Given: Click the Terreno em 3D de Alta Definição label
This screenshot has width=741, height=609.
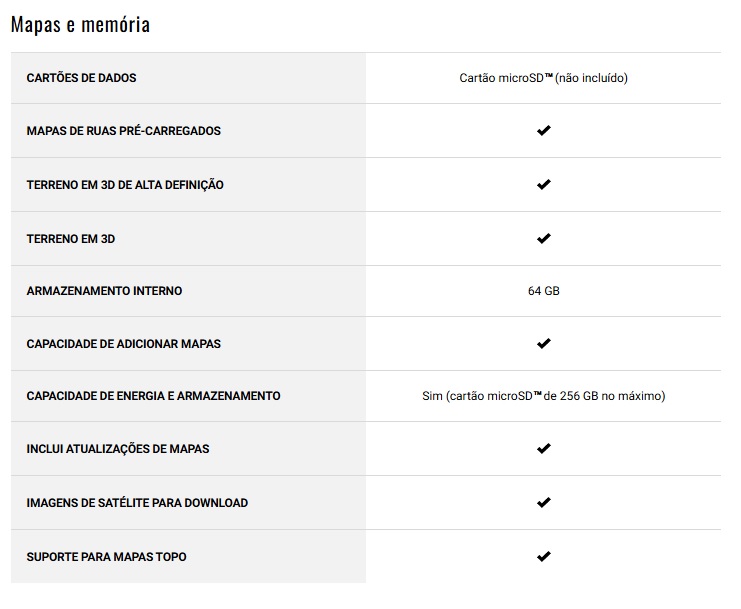Looking at the screenshot, I should click(125, 185).
